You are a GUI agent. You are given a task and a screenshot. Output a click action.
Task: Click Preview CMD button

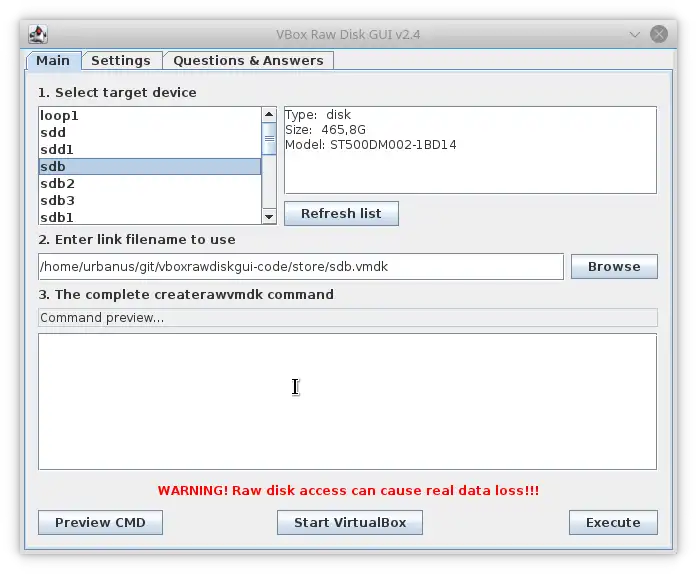pos(100,522)
